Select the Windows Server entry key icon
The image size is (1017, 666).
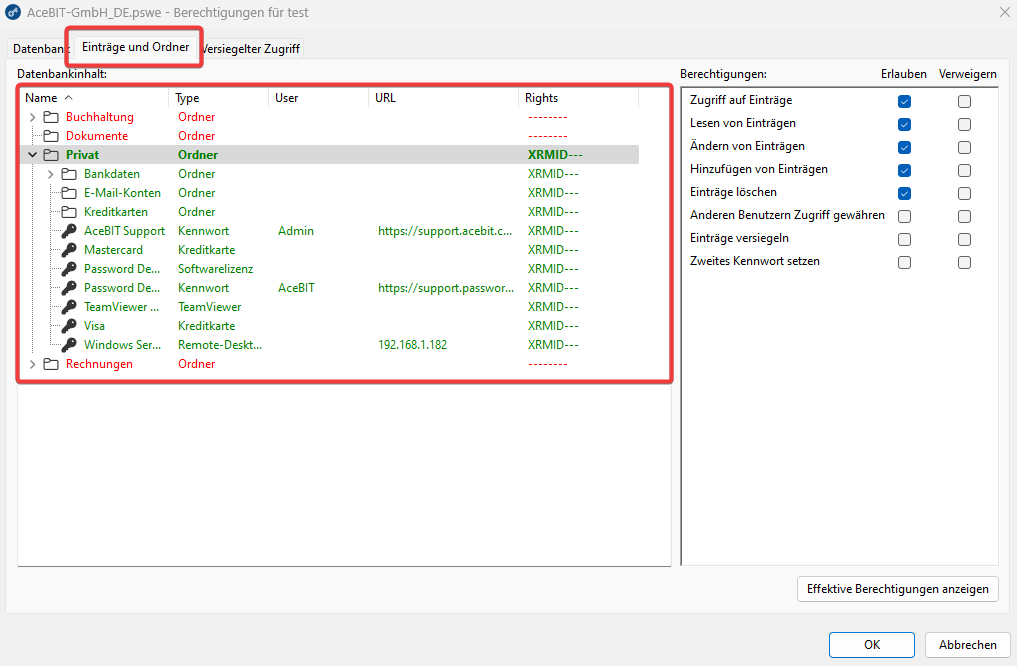click(69, 344)
